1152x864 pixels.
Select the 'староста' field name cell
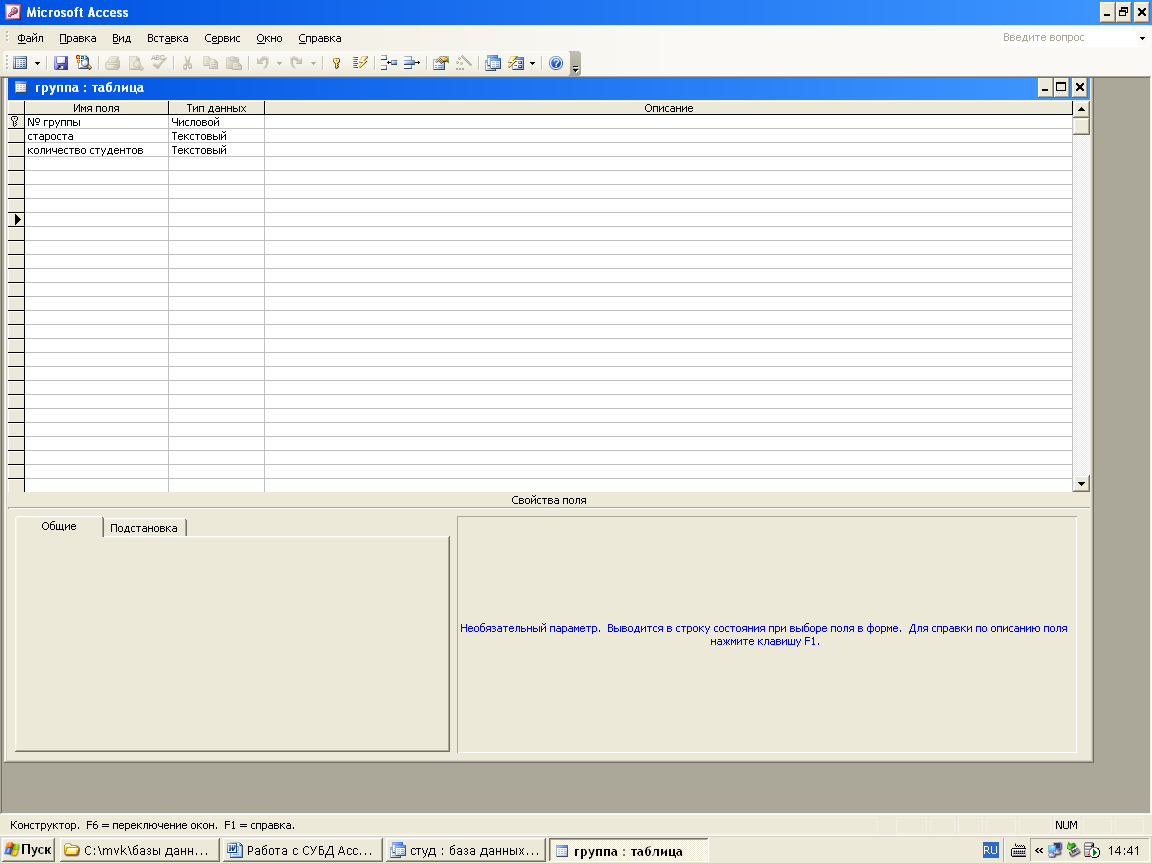pyautogui.click(x=96, y=136)
